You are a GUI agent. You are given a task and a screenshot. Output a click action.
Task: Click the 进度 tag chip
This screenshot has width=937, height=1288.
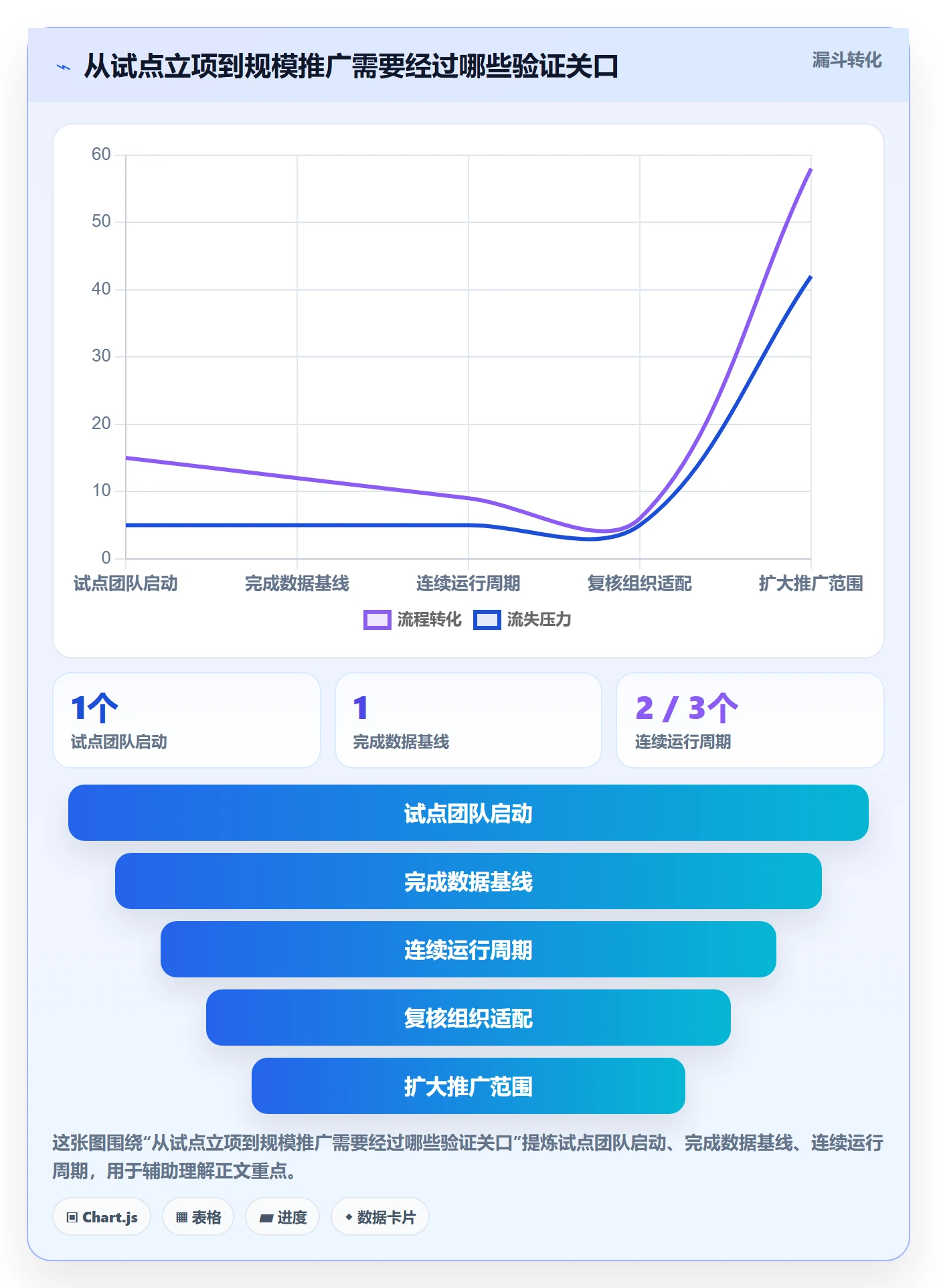pyautogui.click(x=282, y=1216)
